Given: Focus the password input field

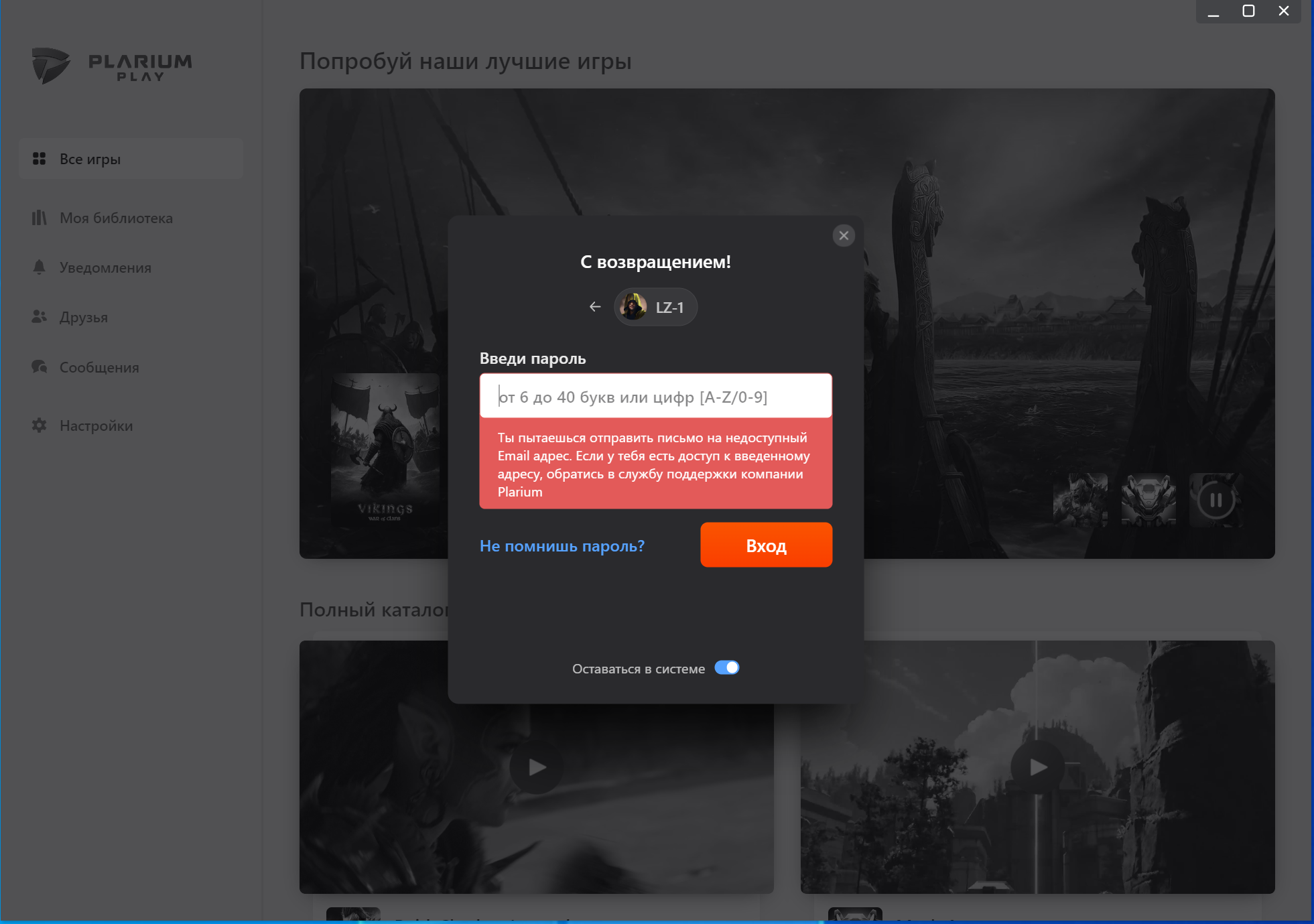Looking at the screenshot, I should tap(656, 396).
